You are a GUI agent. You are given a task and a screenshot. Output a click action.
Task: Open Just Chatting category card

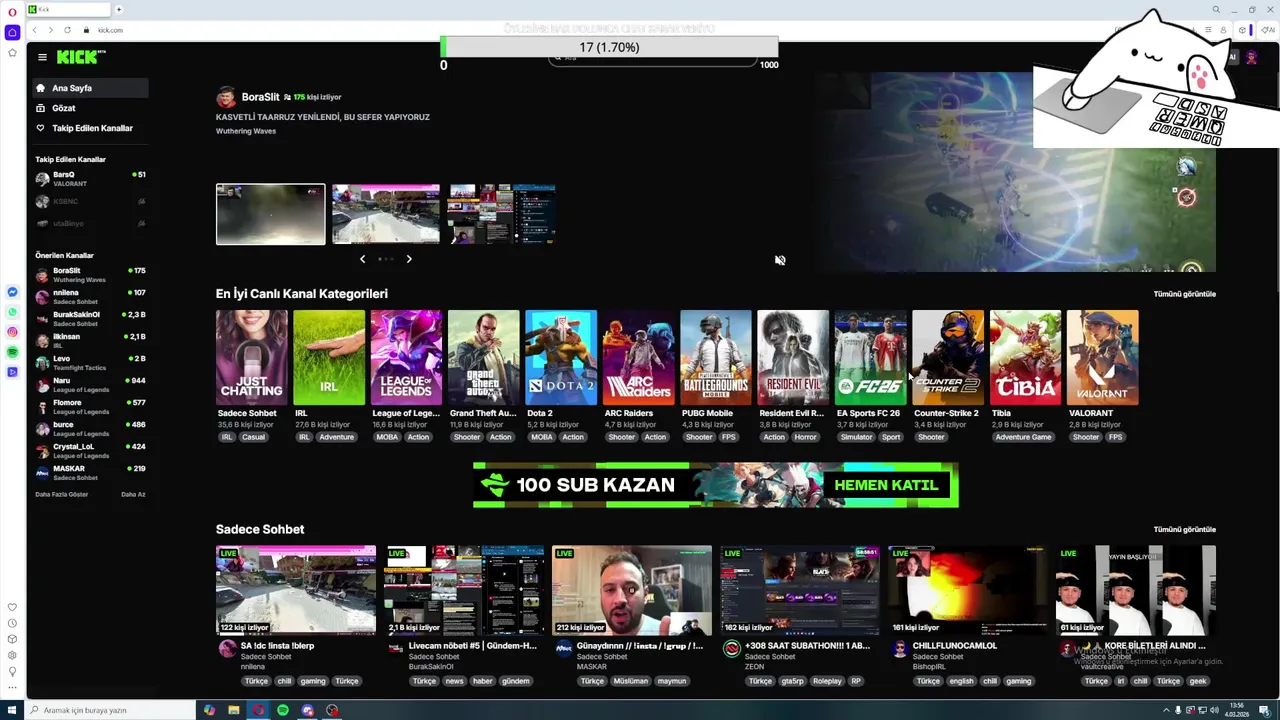[x=252, y=357]
